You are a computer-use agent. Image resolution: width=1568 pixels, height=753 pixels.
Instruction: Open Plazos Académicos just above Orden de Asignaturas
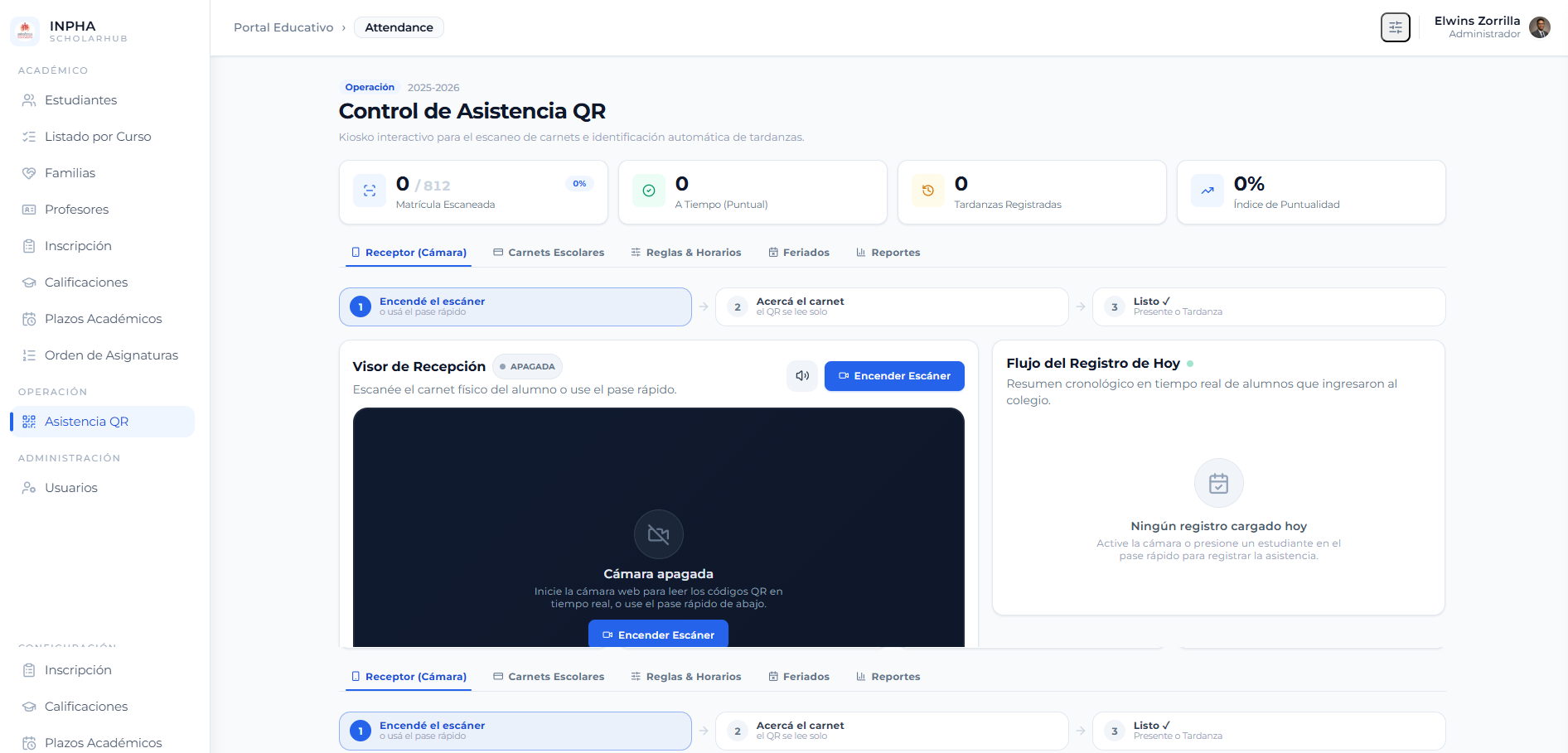(102, 319)
